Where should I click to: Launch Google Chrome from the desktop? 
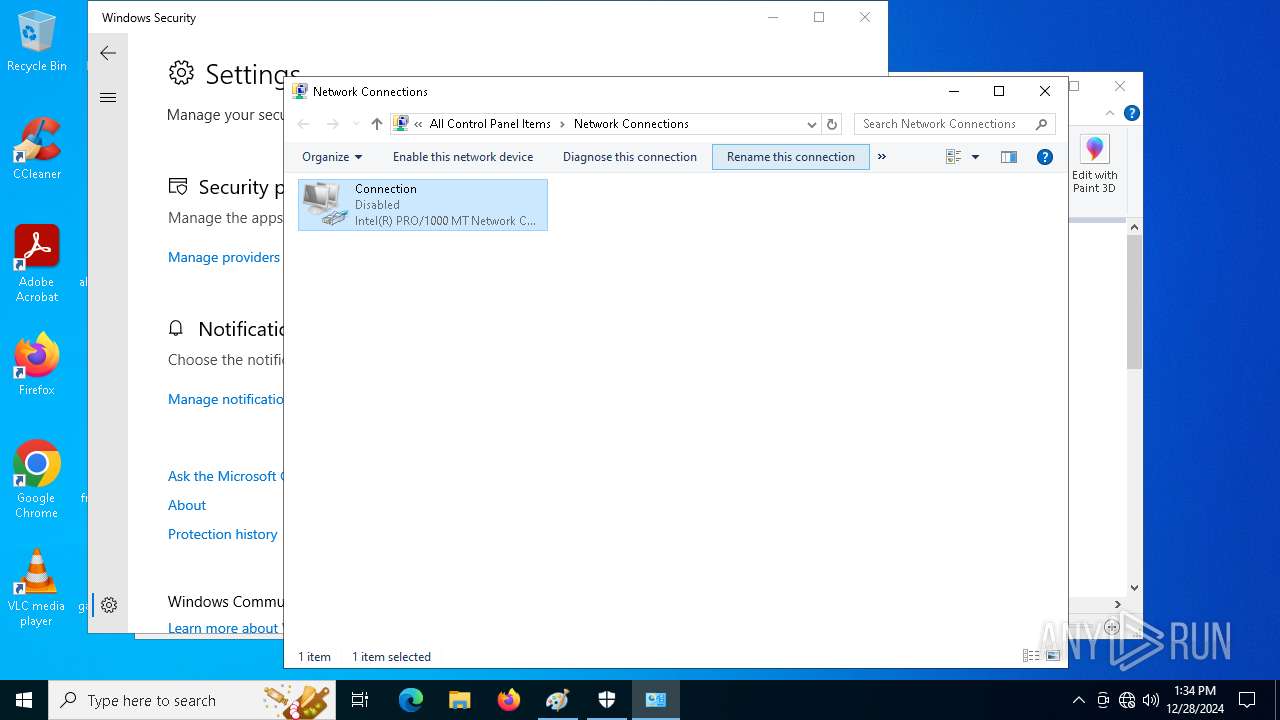37,480
